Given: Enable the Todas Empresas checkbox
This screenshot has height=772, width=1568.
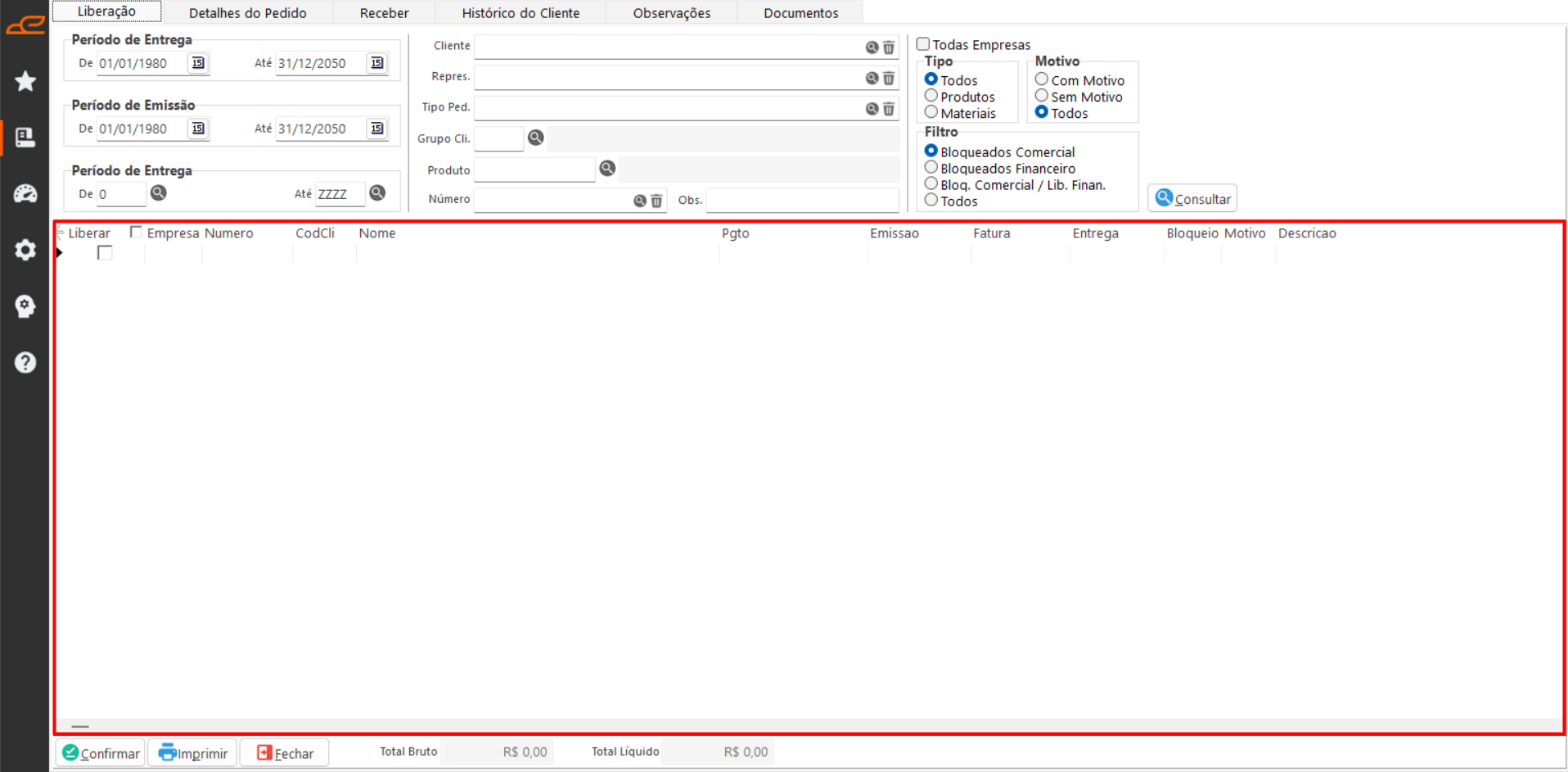Looking at the screenshot, I should [x=923, y=44].
